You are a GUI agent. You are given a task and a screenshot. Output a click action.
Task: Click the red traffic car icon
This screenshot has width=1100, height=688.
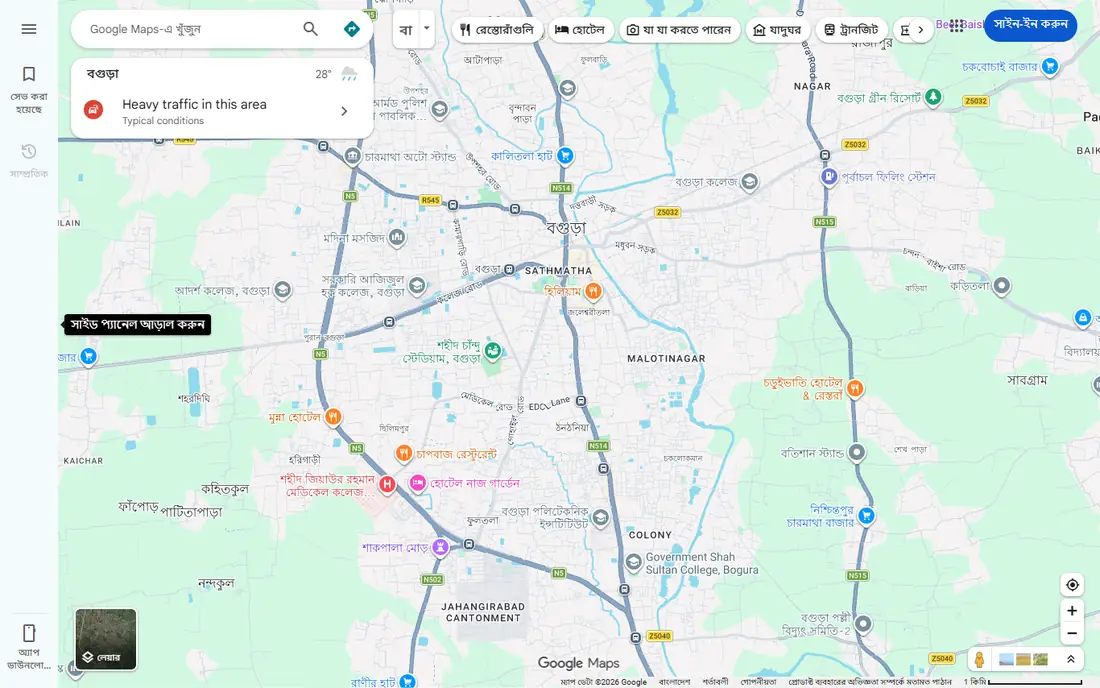(93, 109)
